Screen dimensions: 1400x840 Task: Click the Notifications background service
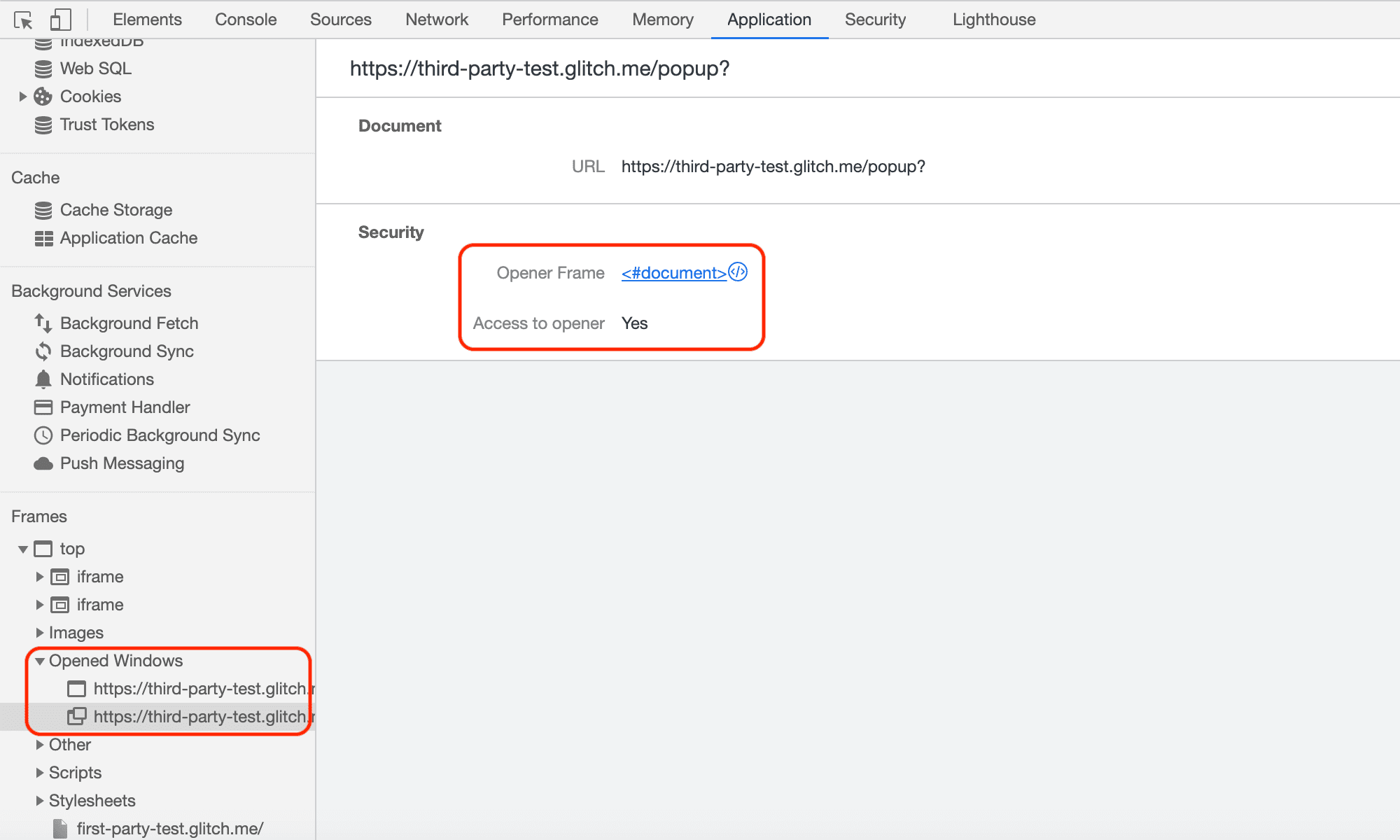click(107, 379)
